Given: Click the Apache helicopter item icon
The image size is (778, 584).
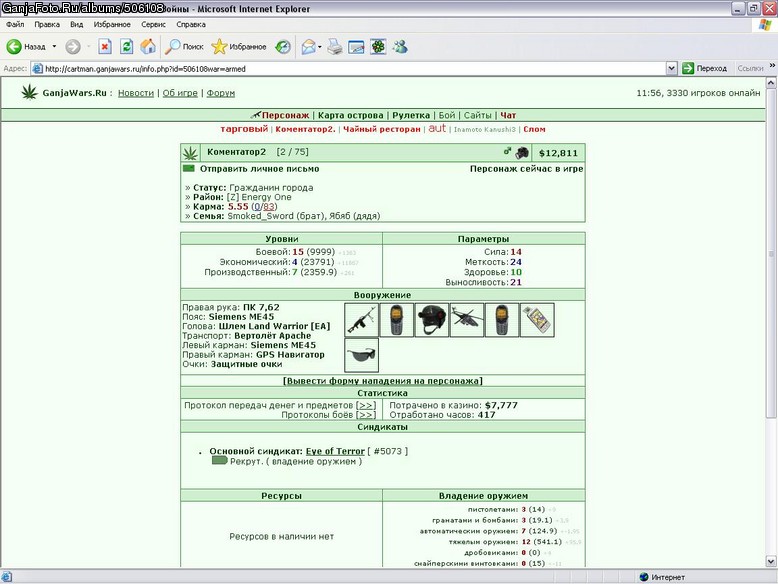Looking at the screenshot, I should (467, 320).
